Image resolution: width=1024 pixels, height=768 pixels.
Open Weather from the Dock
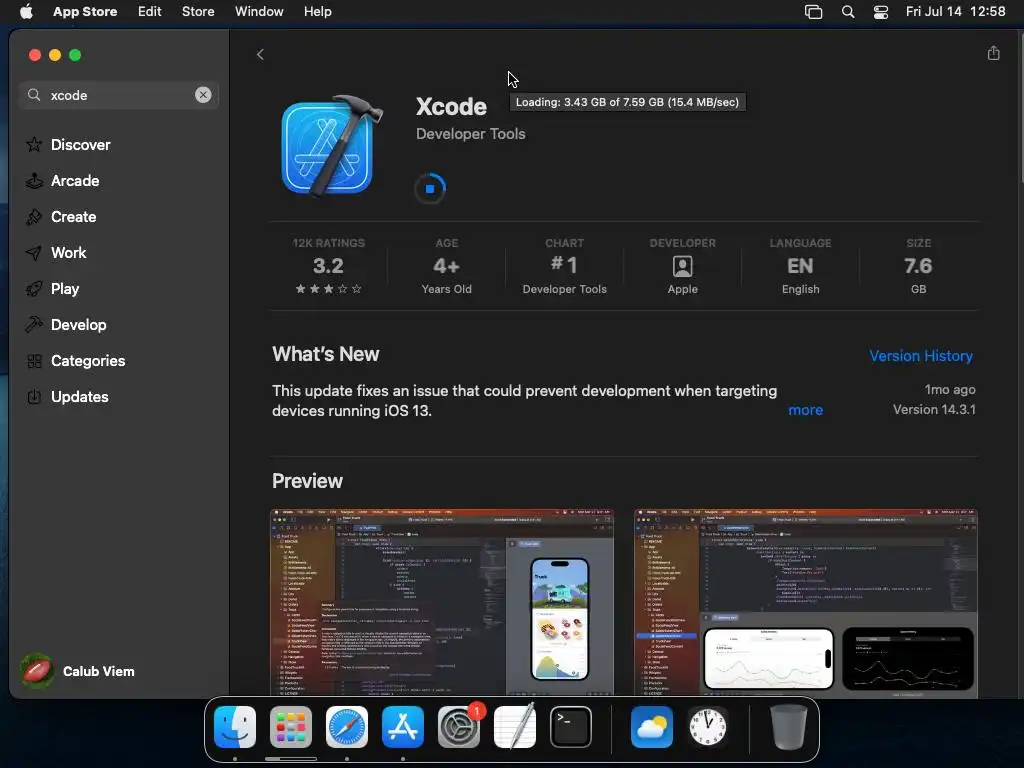tap(652, 727)
